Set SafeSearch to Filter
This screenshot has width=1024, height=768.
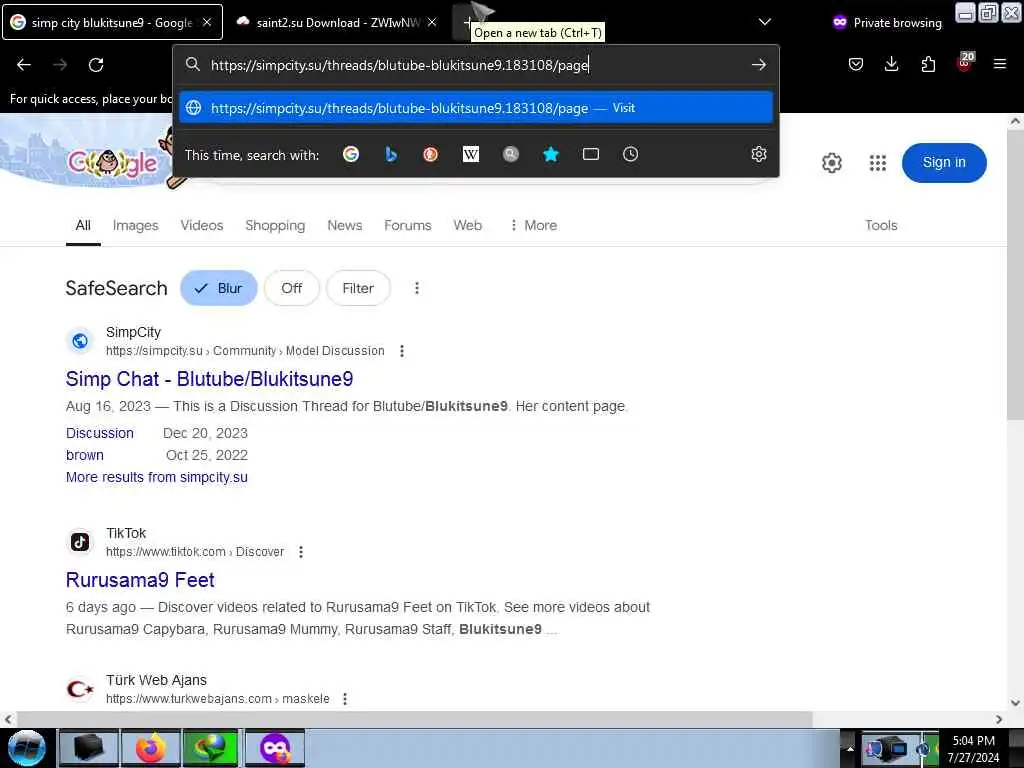click(x=358, y=288)
